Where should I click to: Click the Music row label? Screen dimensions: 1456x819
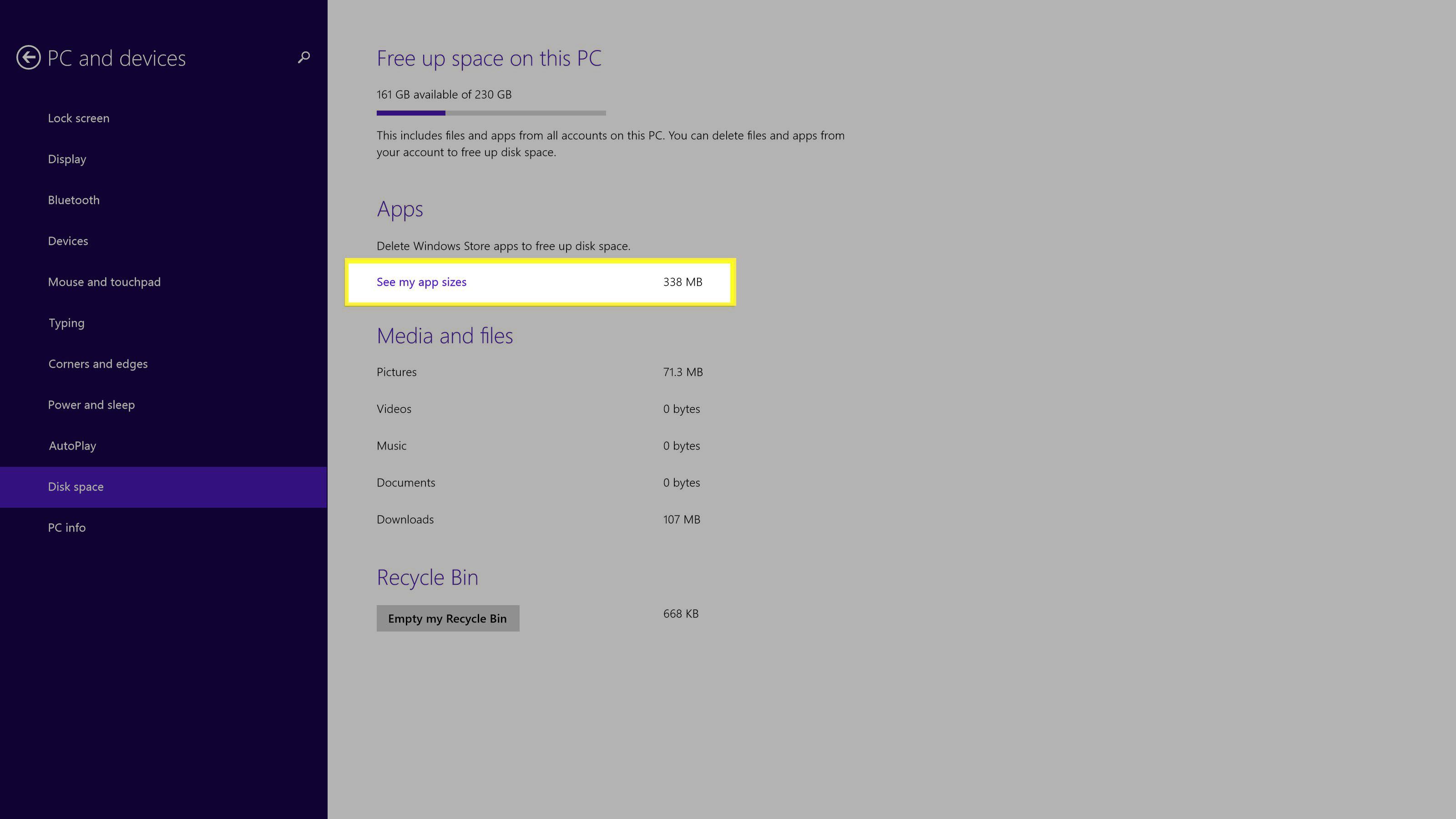[x=391, y=445]
